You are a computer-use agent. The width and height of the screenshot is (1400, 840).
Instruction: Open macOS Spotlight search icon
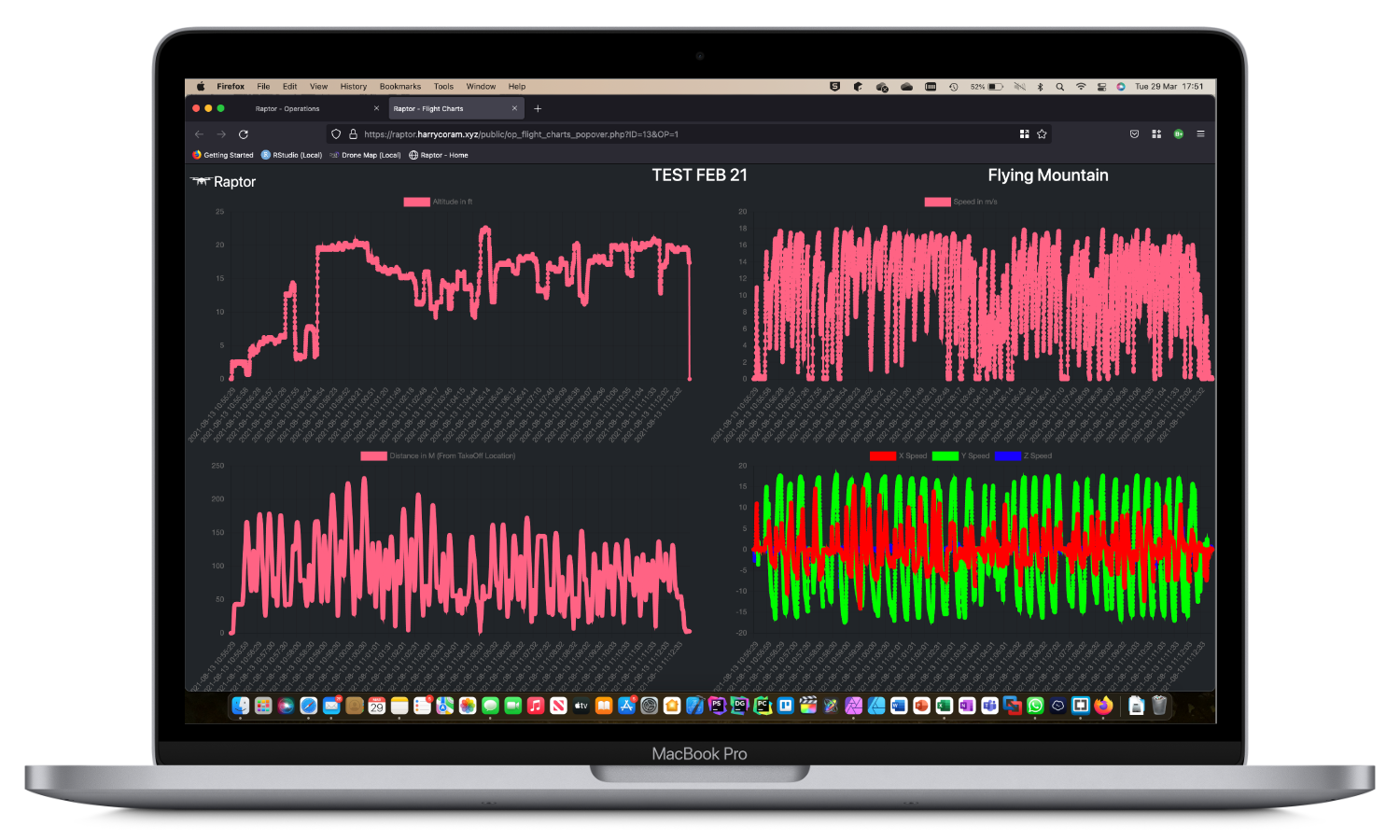(x=1060, y=87)
